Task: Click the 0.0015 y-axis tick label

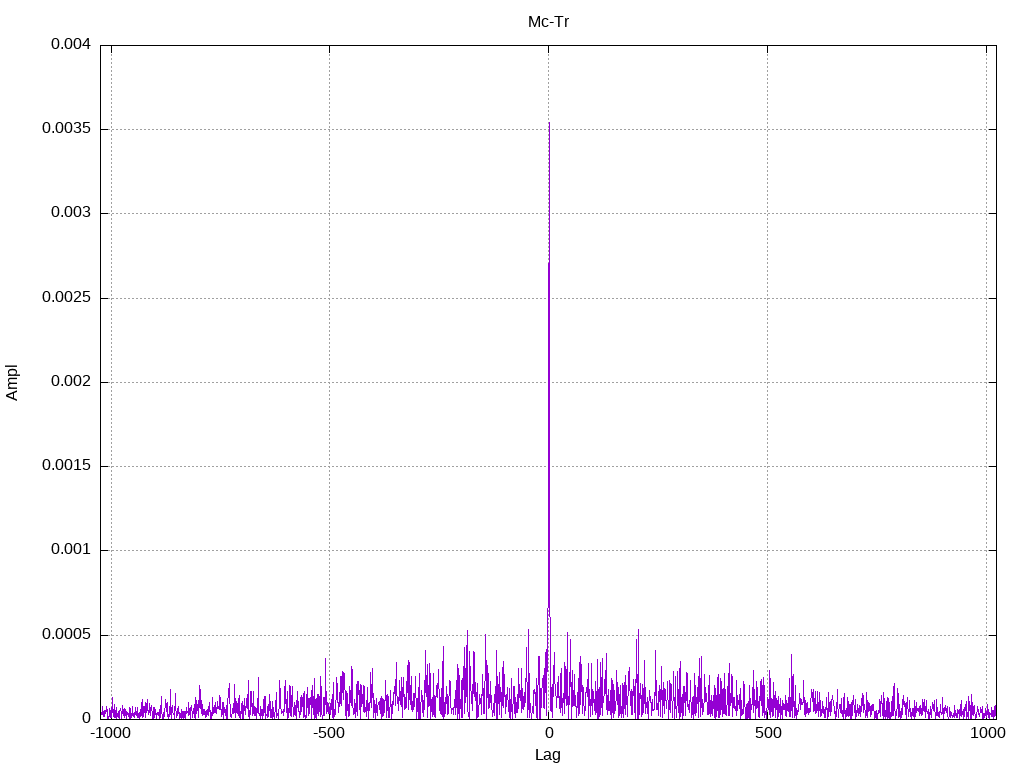Action: [66, 466]
